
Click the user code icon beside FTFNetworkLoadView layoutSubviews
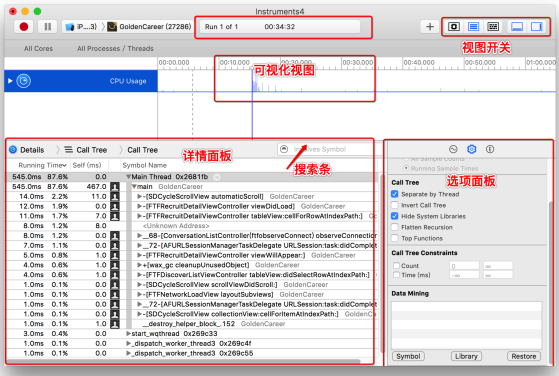pos(115,294)
